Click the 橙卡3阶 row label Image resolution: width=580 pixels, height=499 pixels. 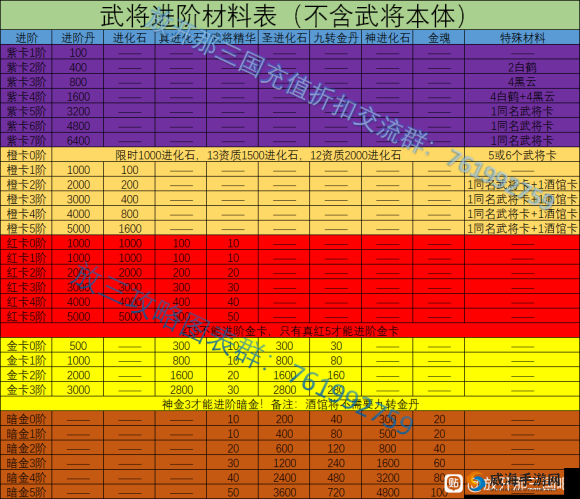click(x=26, y=199)
